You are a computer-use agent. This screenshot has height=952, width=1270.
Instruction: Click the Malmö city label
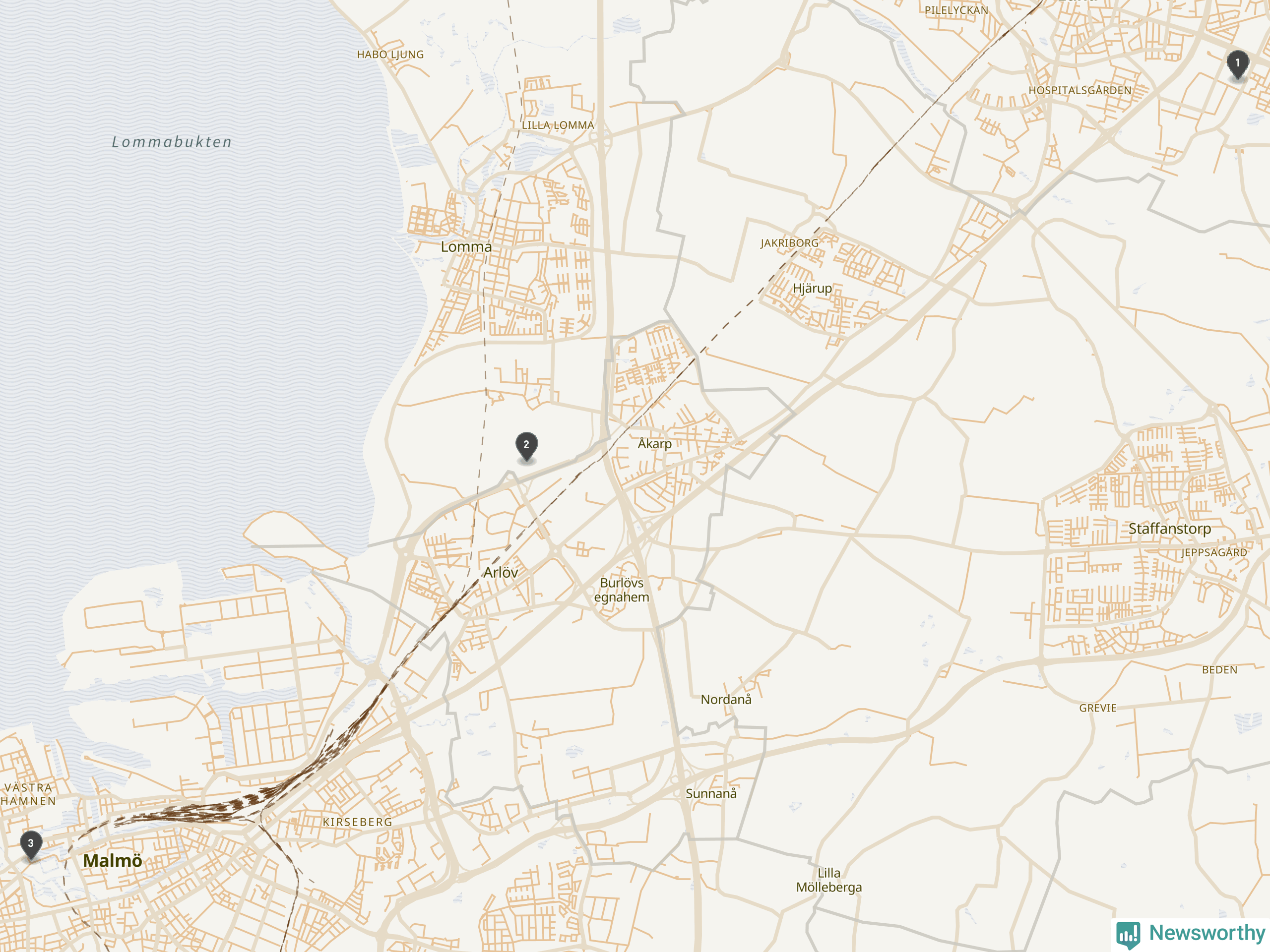pyautogui.click(x=113, y=861)
